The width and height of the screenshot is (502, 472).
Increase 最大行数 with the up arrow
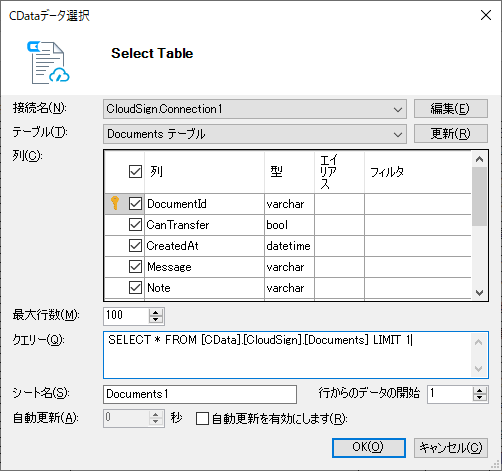[x=156, y=312]
